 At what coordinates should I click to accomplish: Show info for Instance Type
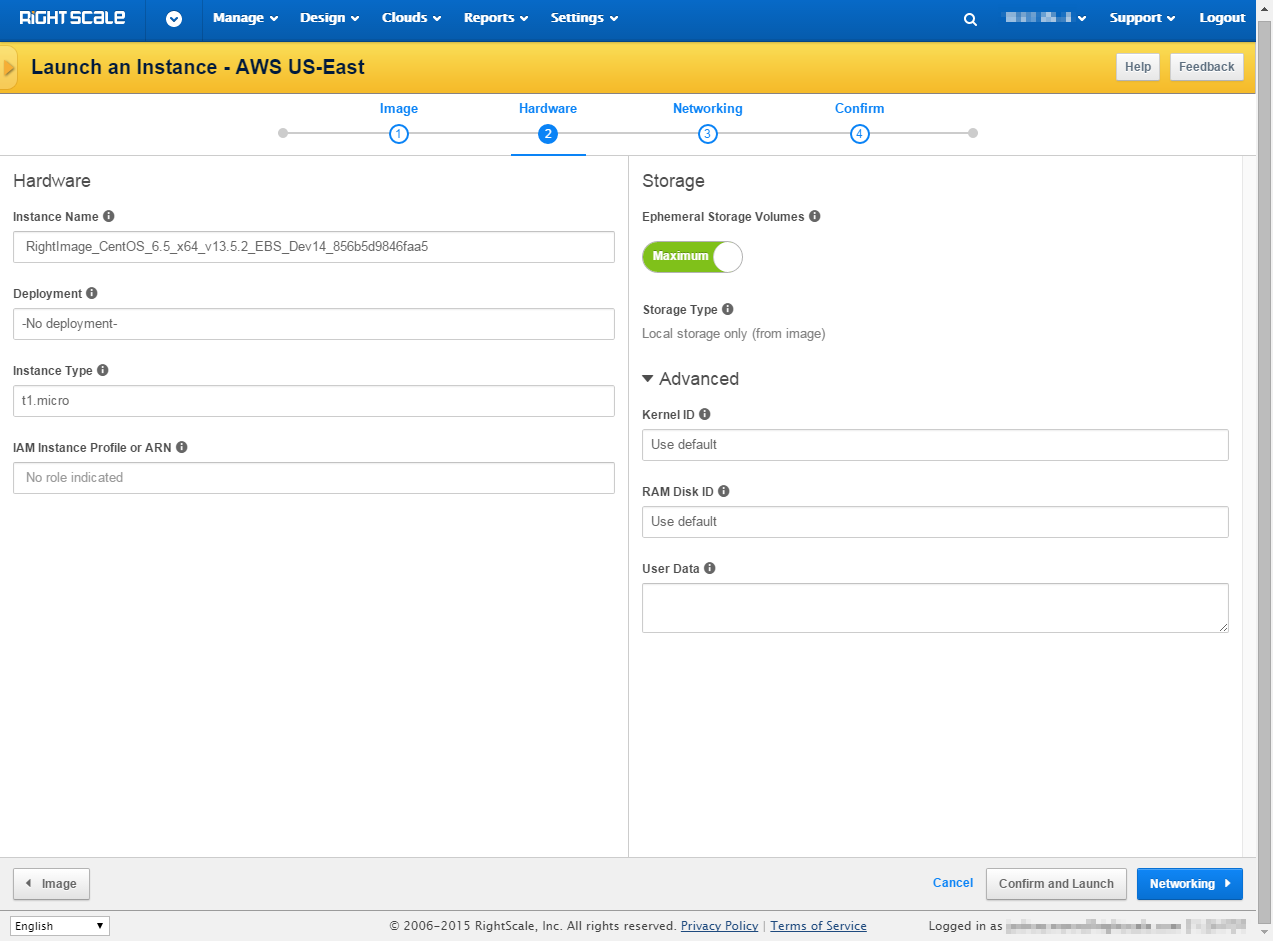pyautogui.click(x=103, y=370)
